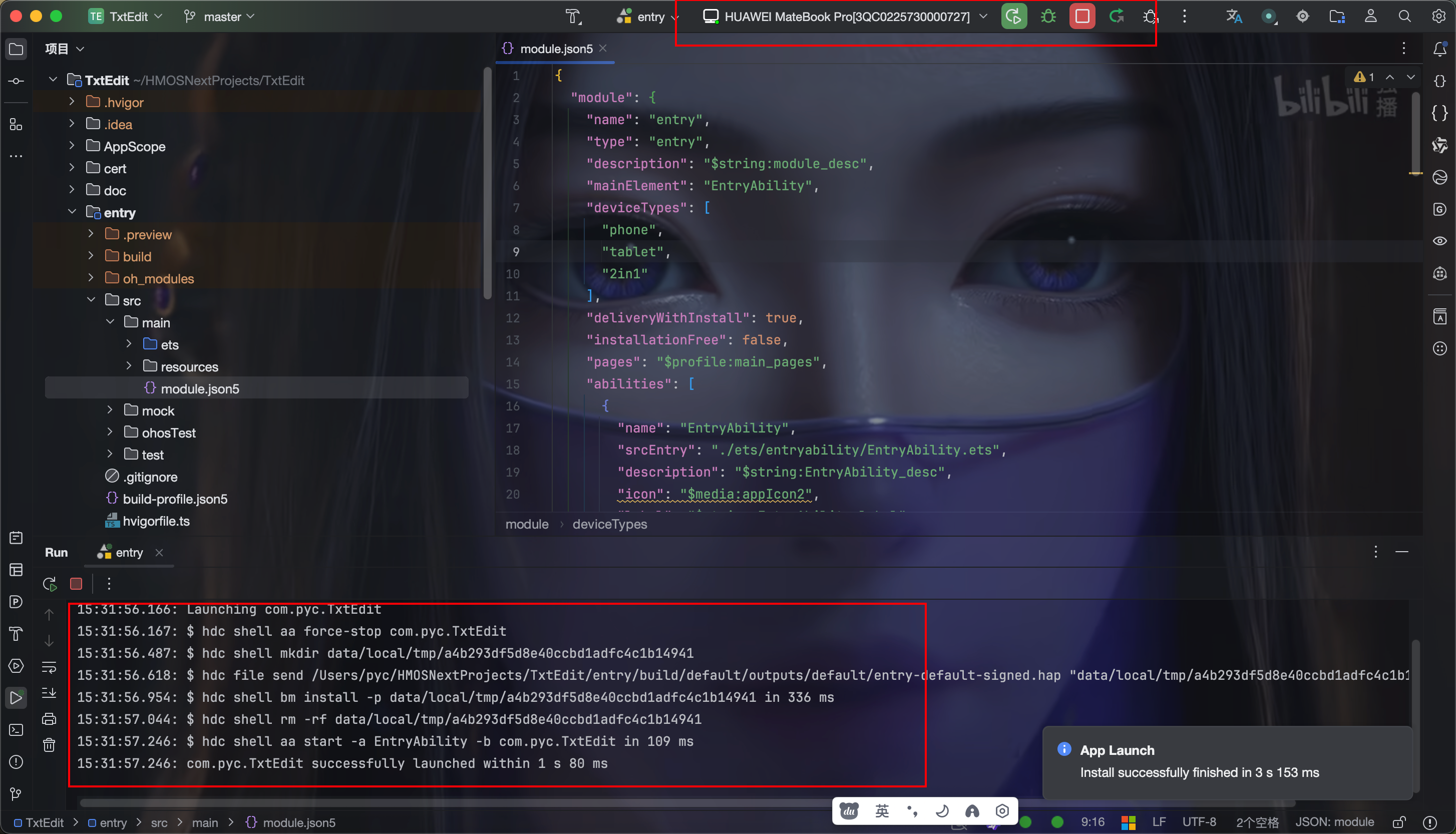This screenshot has height=834, width=1456.
Task: Open the master branch dropdown
Action: [x=219, y=17]
